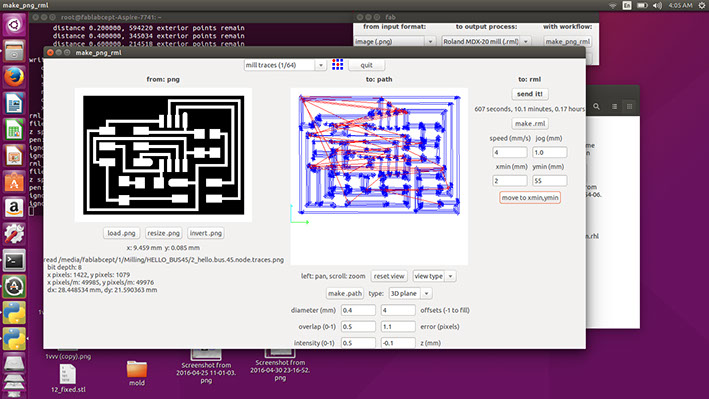The height and width of the screenshot is (399, 709).
Task: Click the intensity (0-1) input field
Action: pyautogui.click(x=358, y=343)
